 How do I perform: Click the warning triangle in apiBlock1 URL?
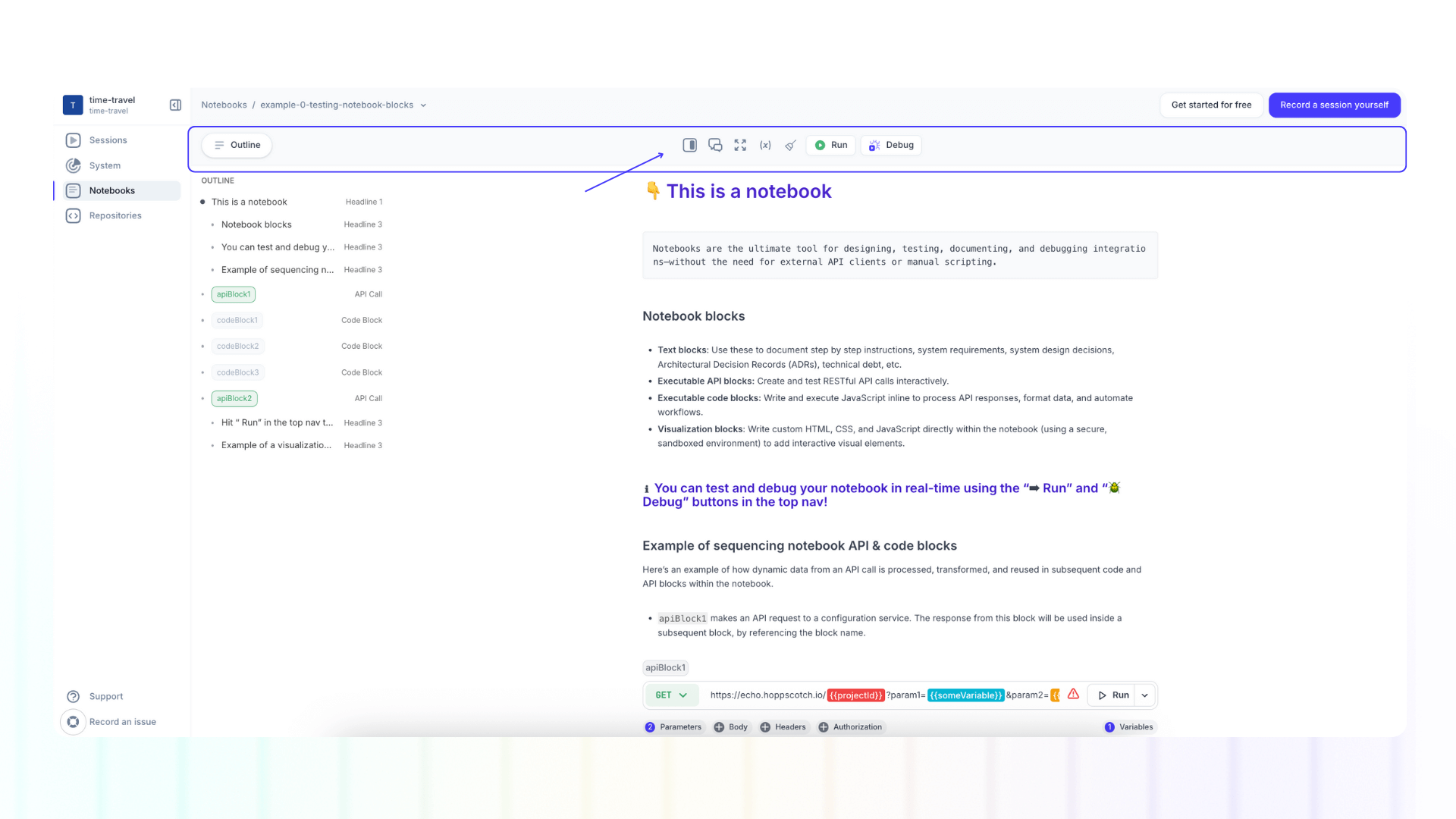coord(1073,694)
